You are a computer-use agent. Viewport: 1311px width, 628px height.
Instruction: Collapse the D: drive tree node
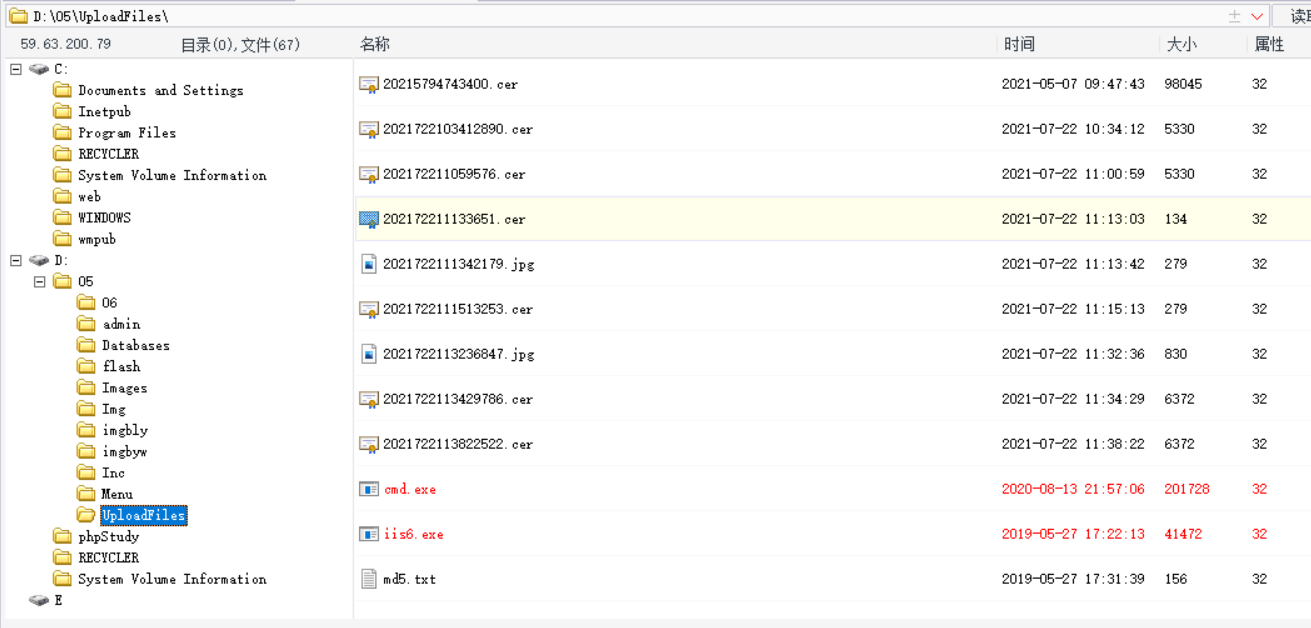(x=15, y=260)
